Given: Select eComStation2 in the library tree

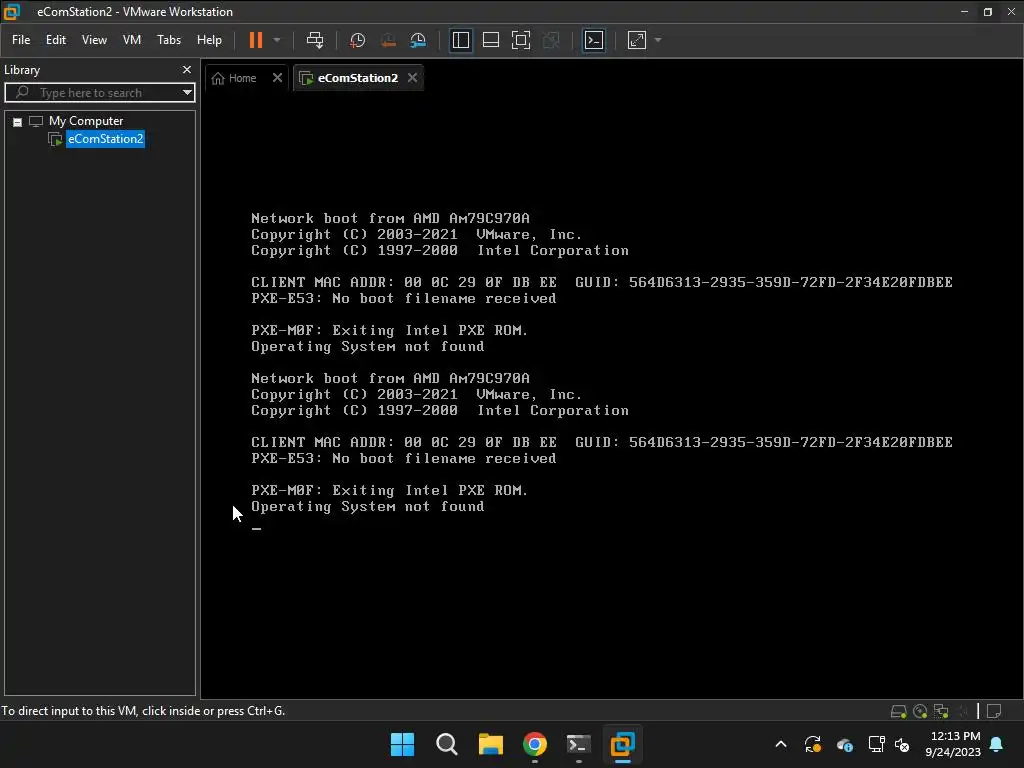Looking at the screenshot, I should (x=105, y=138).
